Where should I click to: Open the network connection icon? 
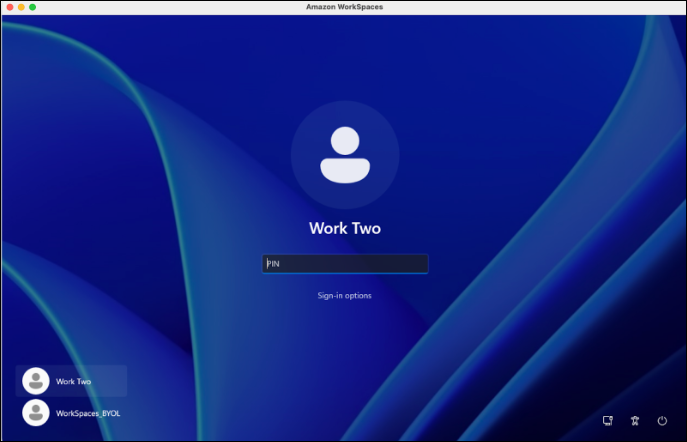pyautogui.click(x=607, y=421)
